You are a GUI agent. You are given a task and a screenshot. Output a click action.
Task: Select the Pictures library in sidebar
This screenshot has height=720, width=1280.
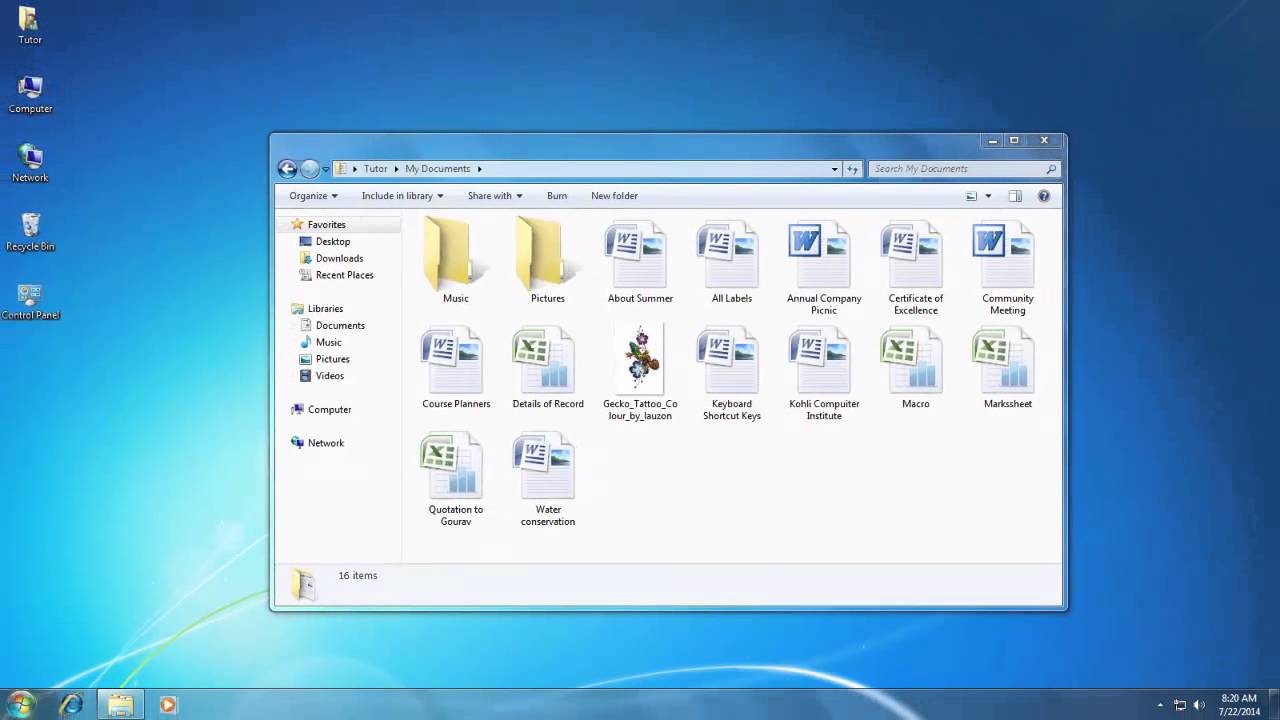coord(332,359)
